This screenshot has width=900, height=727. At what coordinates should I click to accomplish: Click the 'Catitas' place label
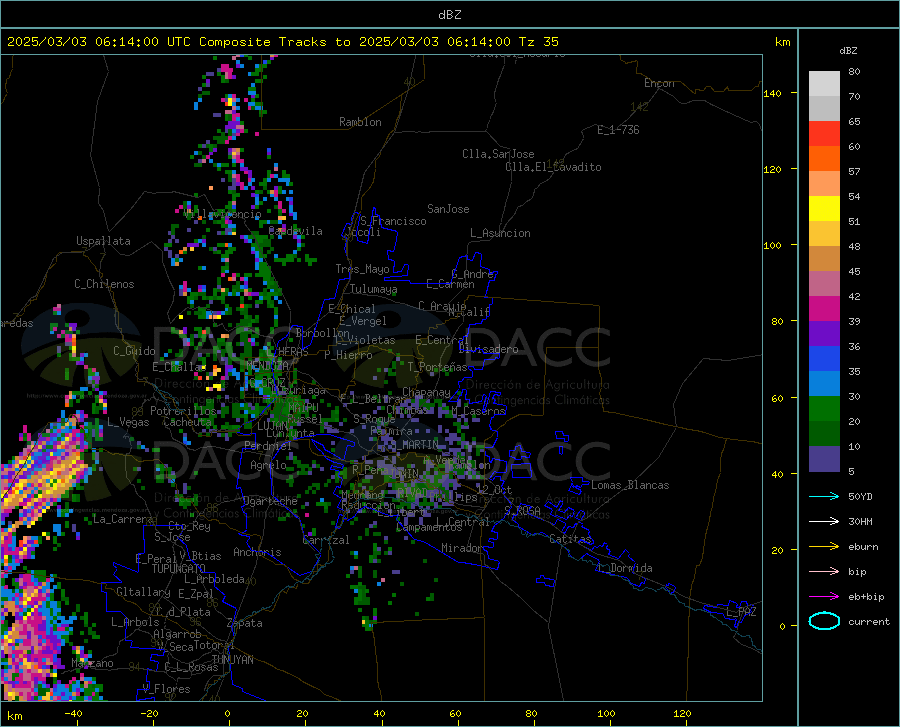pyautogui.click(x=571, y=539)
